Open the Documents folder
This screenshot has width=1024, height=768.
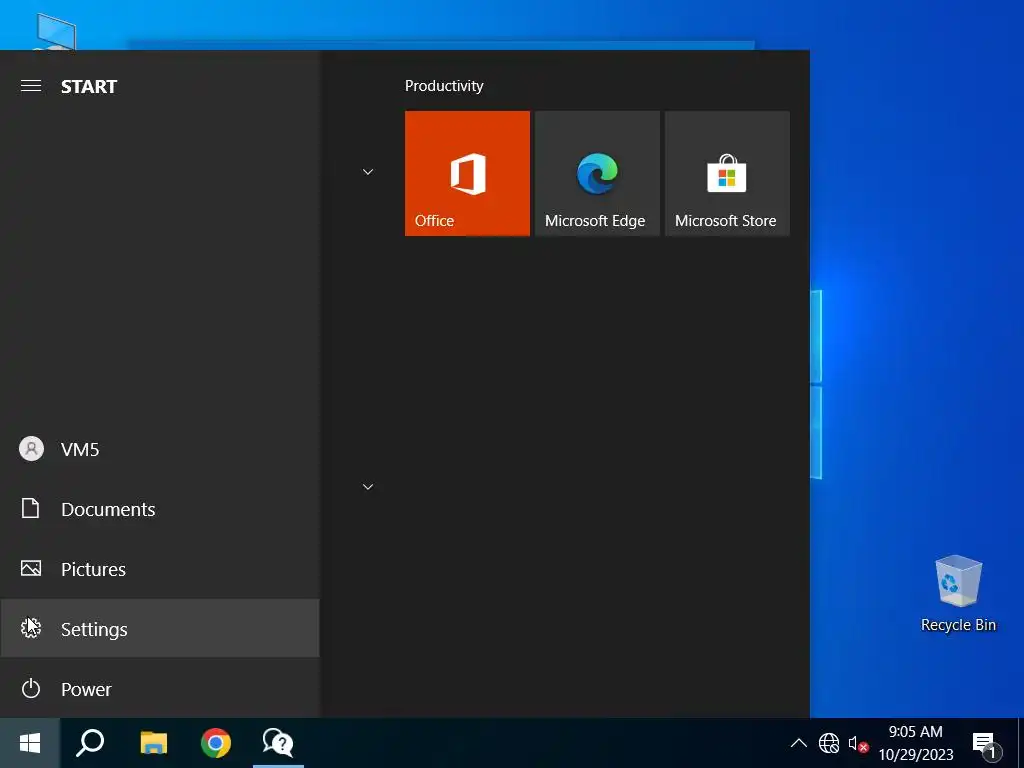(x=159, y=509)
